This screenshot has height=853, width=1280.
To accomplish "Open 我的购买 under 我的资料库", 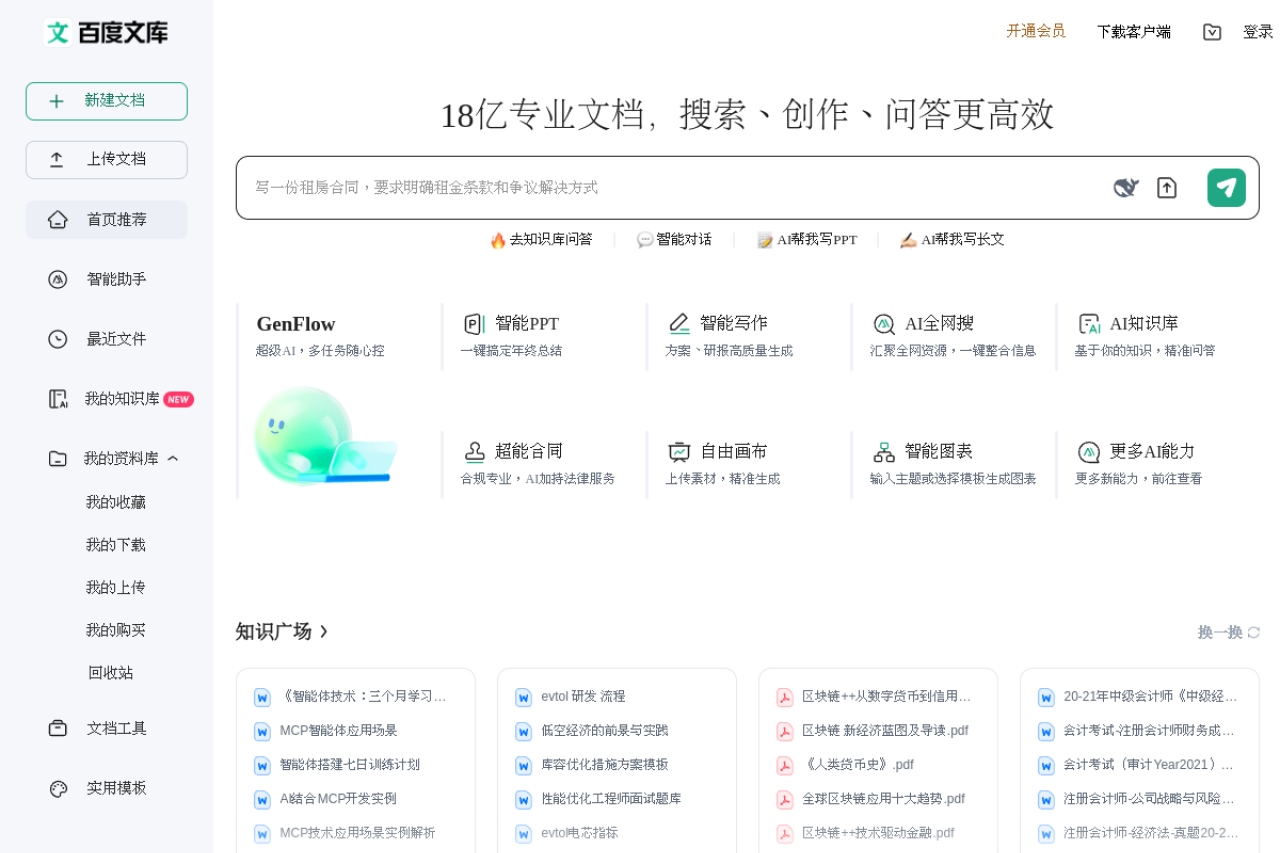I will pyautogui.click(x=116, y=630).
